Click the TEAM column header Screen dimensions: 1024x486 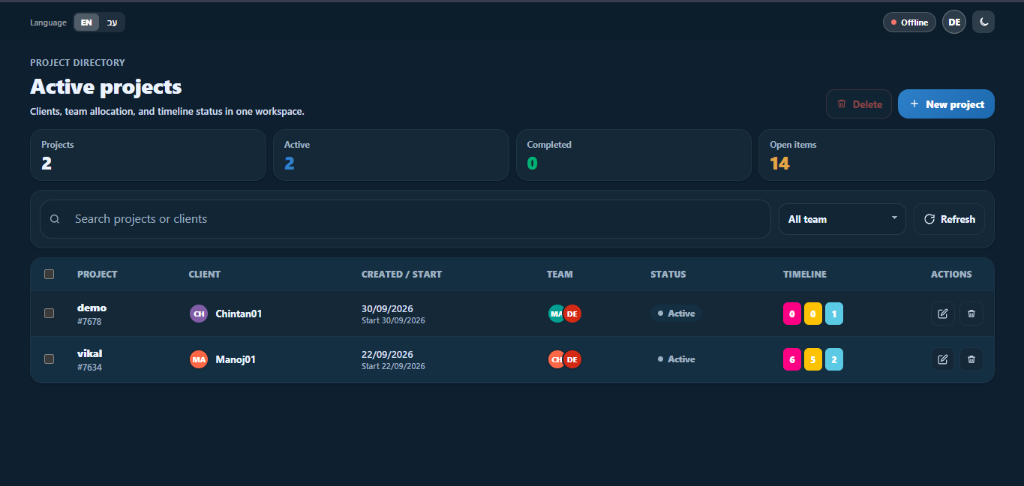(560, 274)
